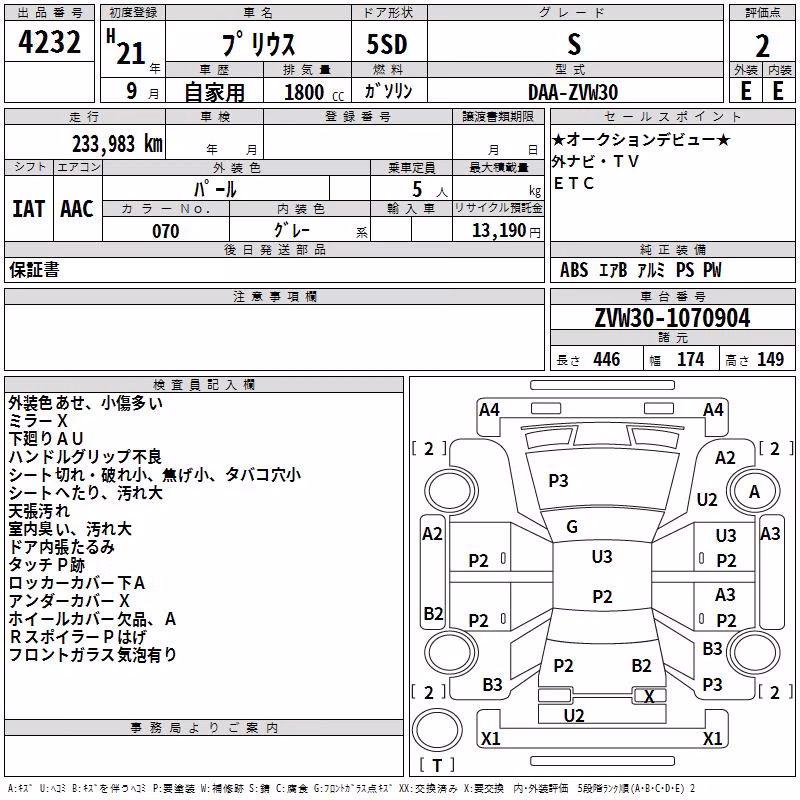
Task: Select the note タッチP跡
Action: pos(46,565)
